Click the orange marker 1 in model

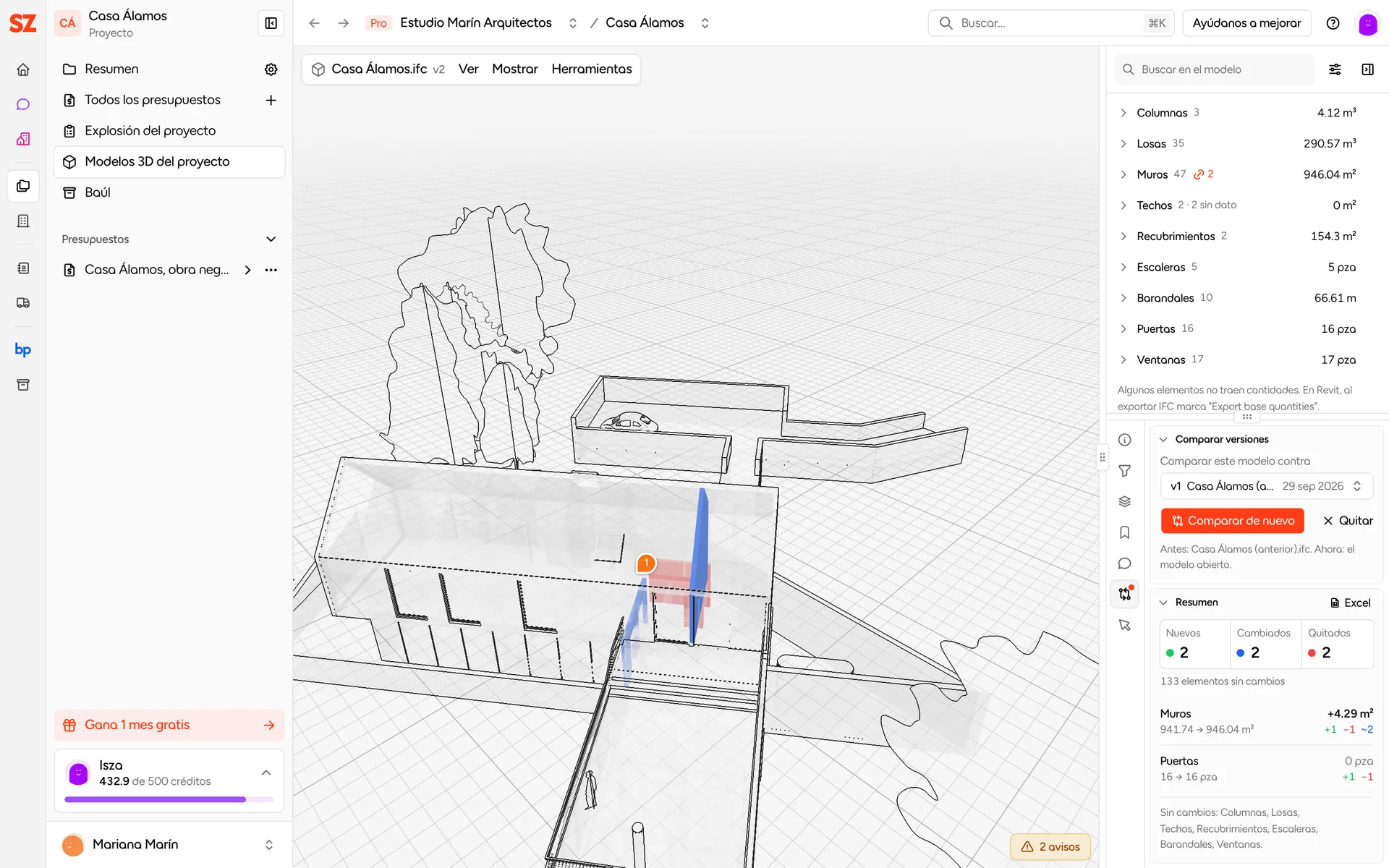pyautogui.click(x=646, y=563)
